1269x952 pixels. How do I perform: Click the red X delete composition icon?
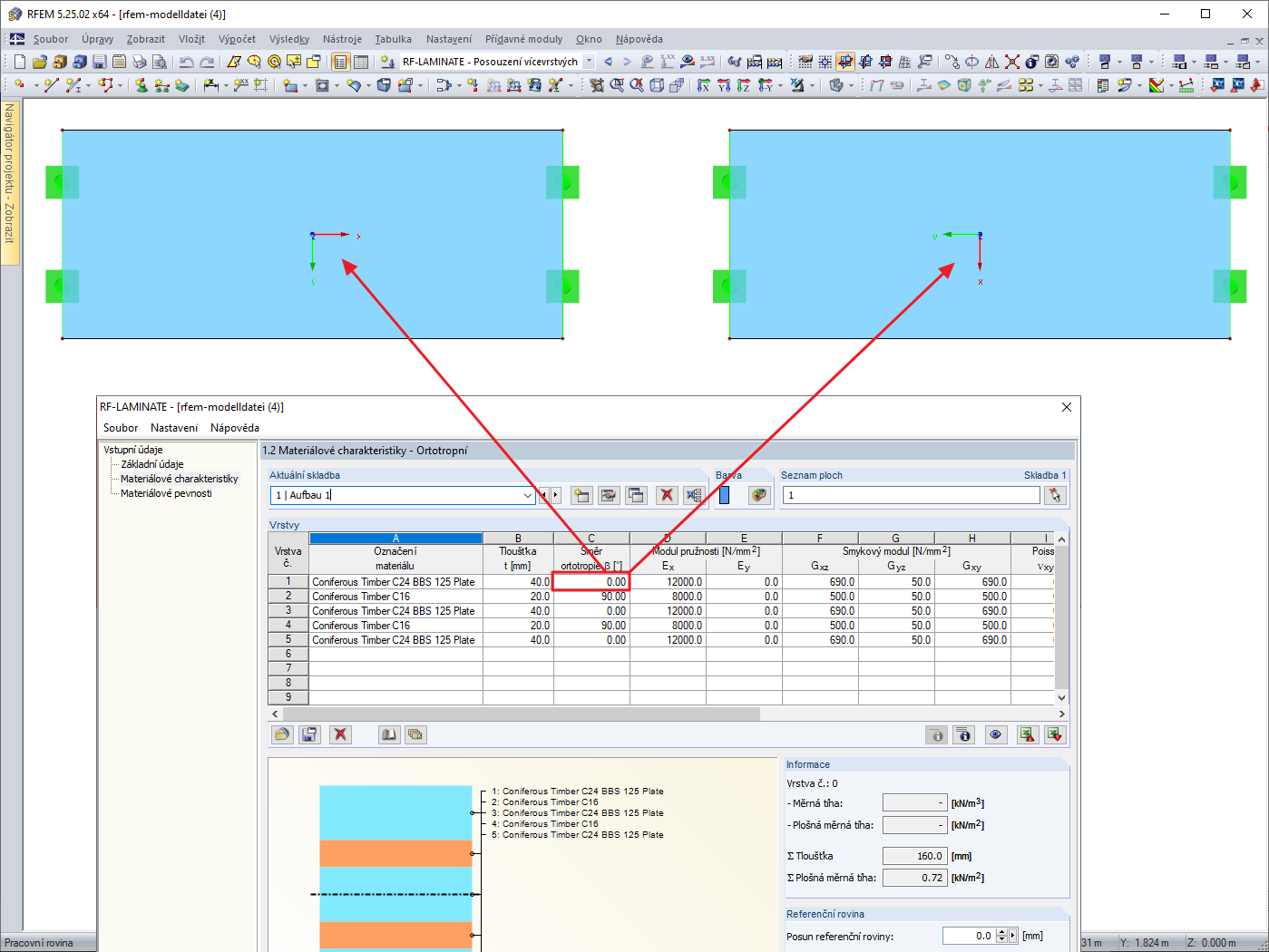(x=667, y=495)
